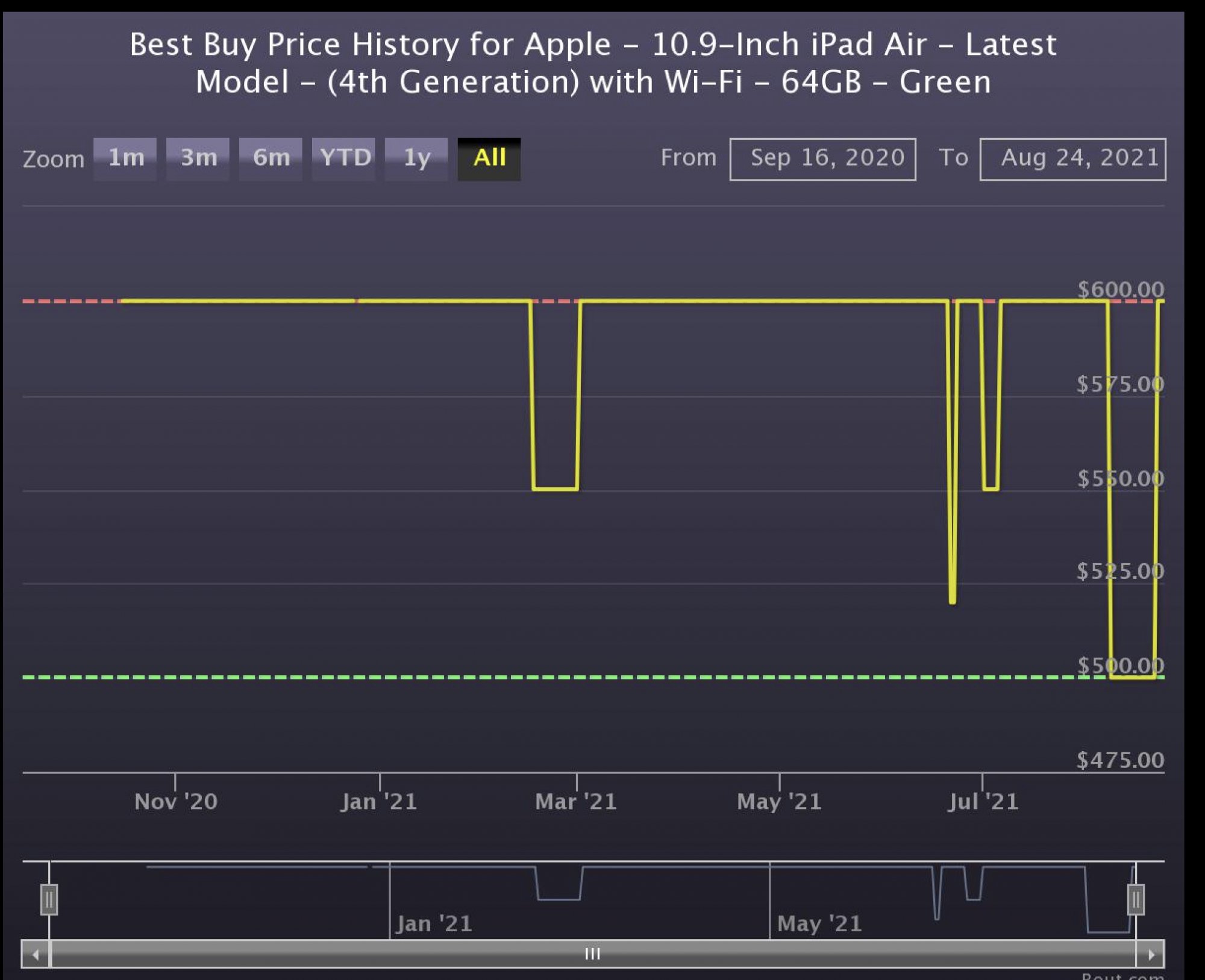Click the lowest June price point near $520
1205x980 pixels.
pos(953,600)
